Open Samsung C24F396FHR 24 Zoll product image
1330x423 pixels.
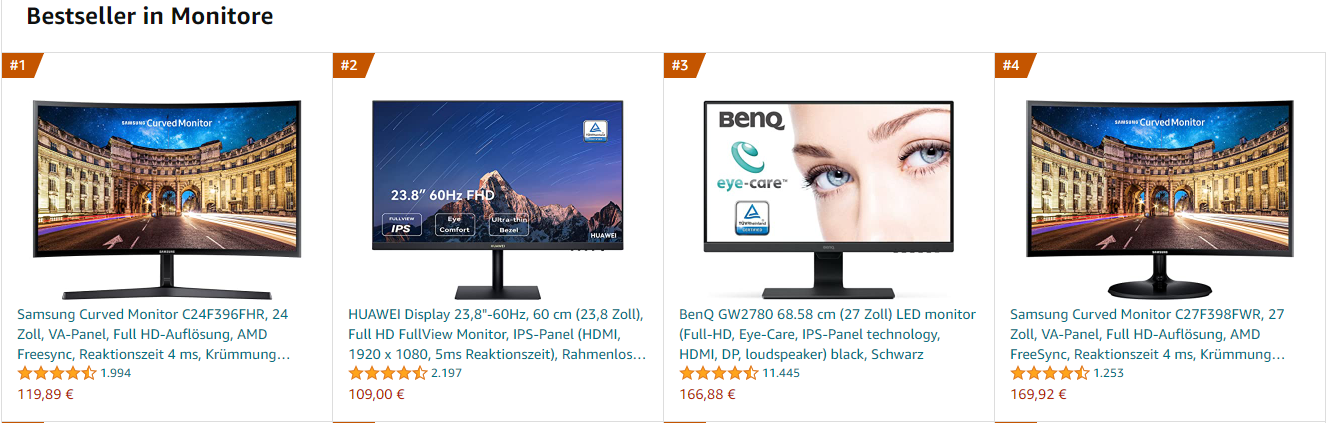[x=166, y=199]
